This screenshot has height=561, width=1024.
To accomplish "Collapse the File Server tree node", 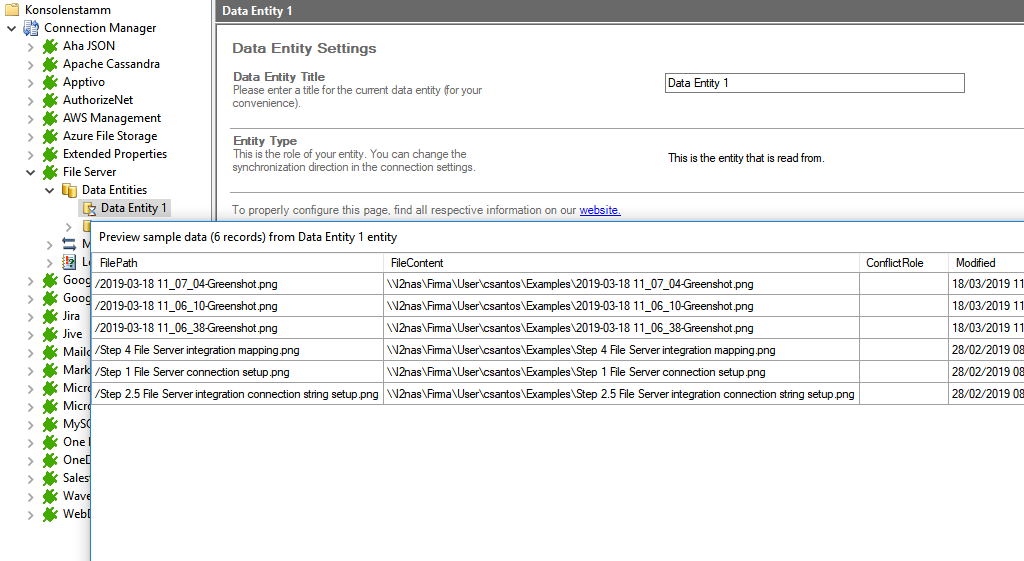I will 30,172.
